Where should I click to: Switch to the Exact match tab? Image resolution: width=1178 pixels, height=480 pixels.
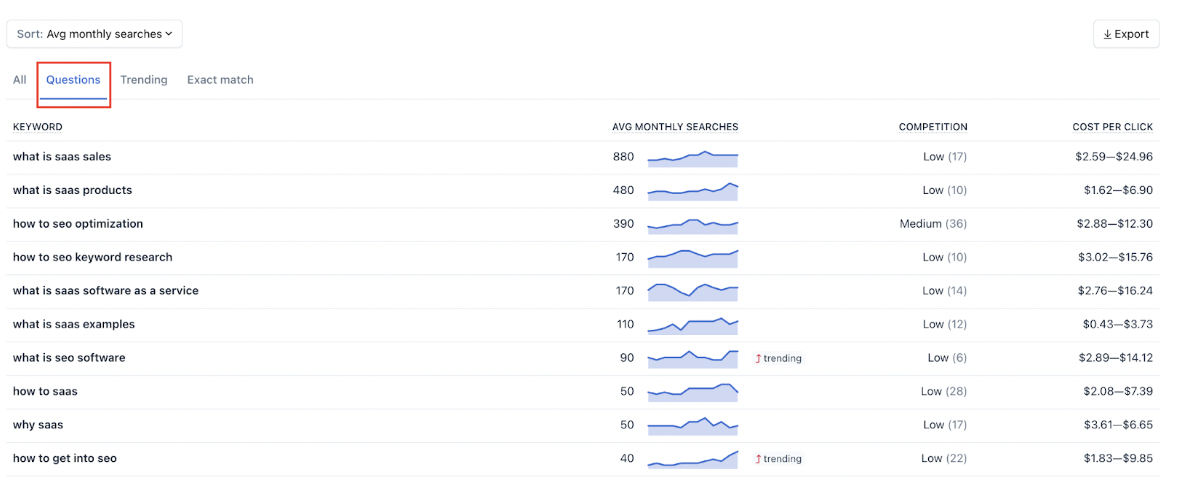[220, 80]
